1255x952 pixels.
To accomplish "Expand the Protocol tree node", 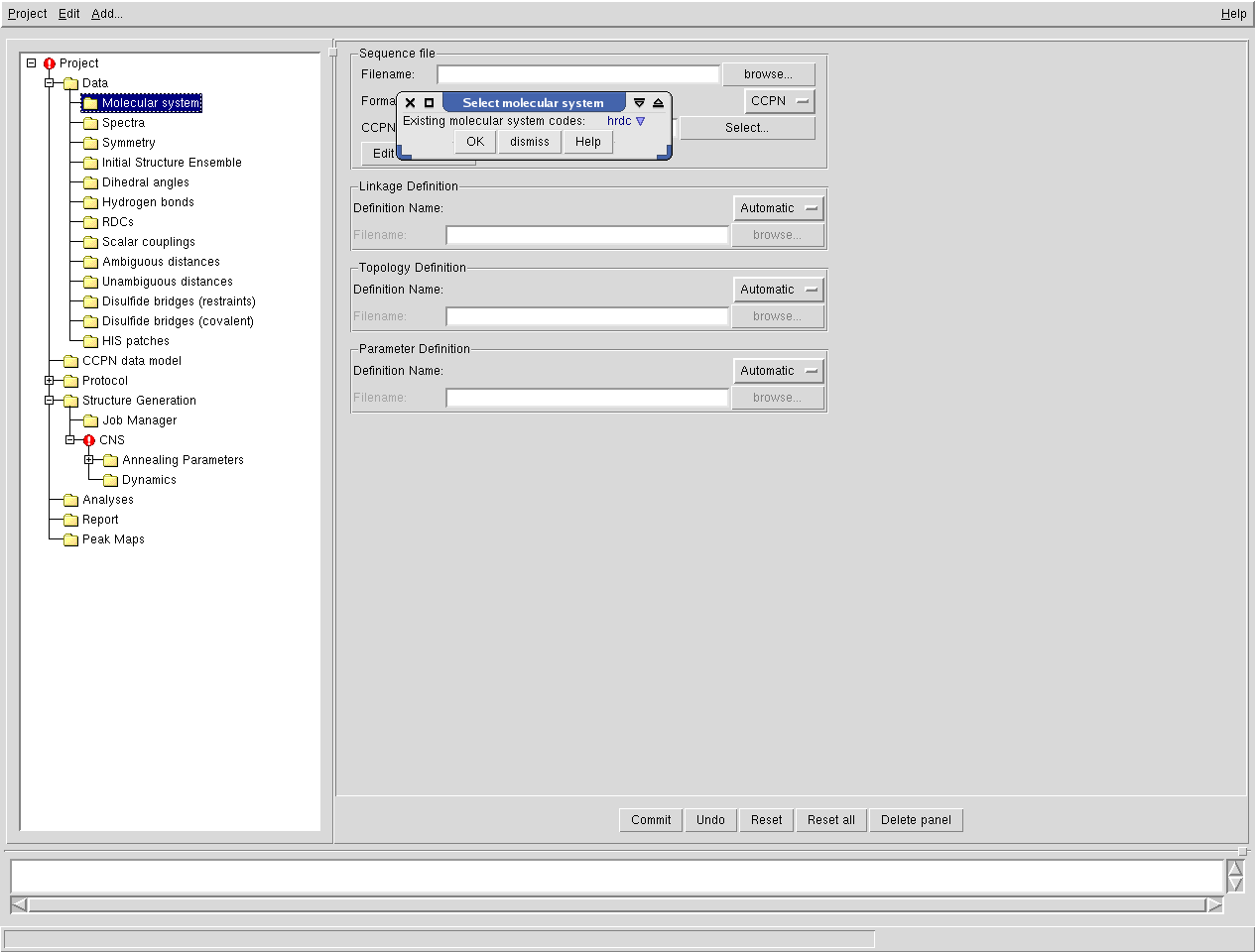I will [x=50, y=381].
